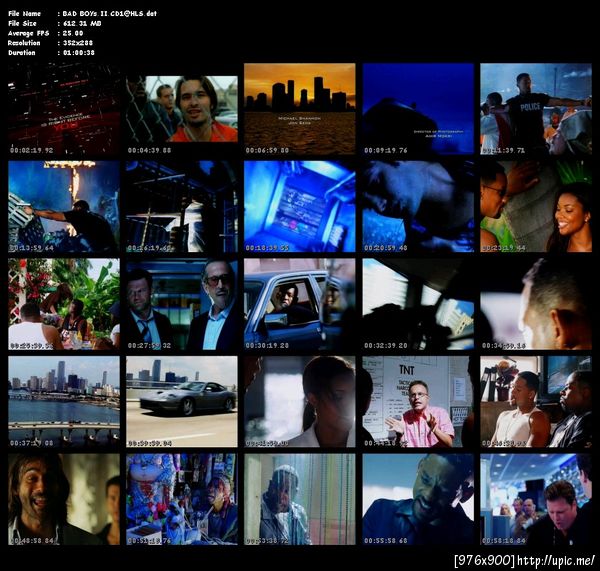The image size is (600, 571).
Task: Click the FPS value '25.00'
Action: tap(73, 33)
